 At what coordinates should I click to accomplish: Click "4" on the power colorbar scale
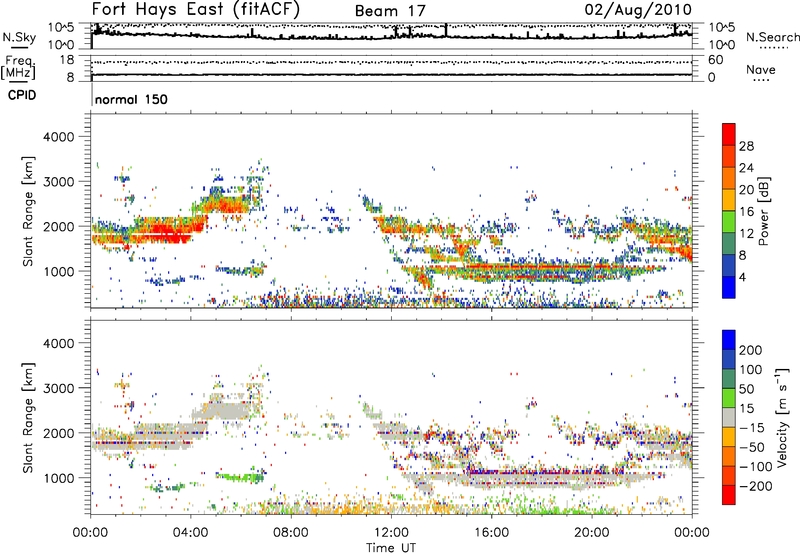pyautogui.click(x=742, y=278)
